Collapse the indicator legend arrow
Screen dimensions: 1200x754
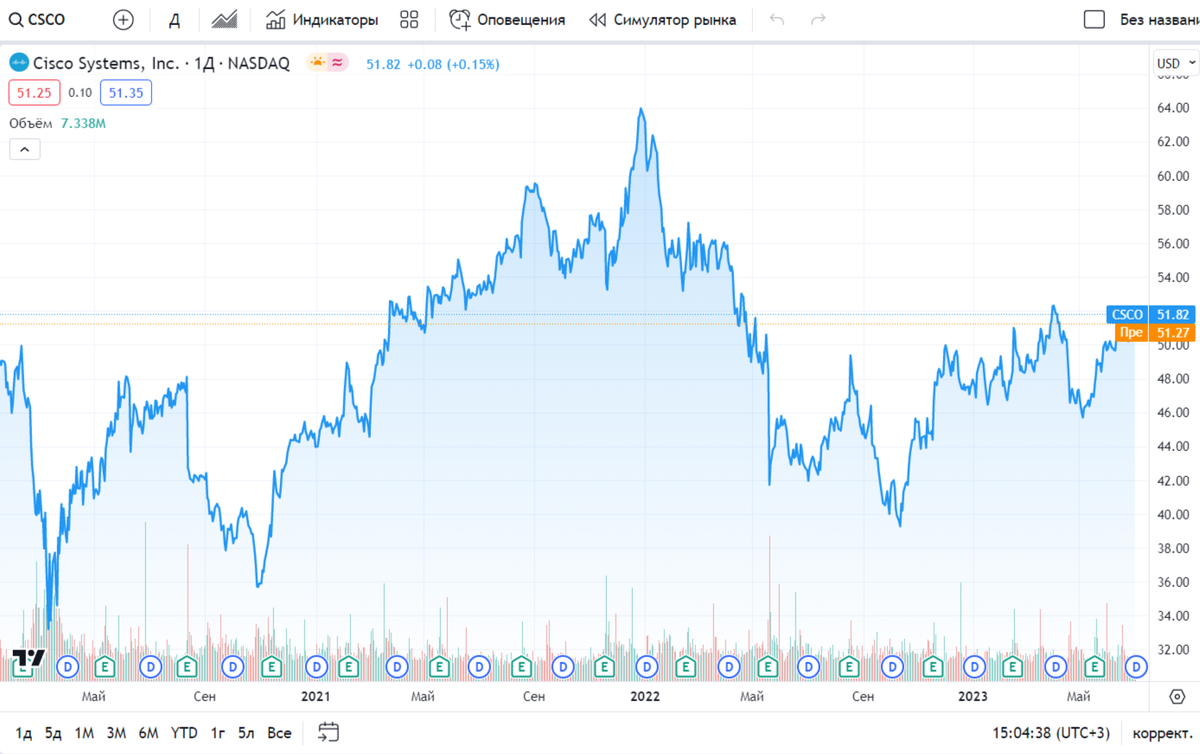(25, 150)
